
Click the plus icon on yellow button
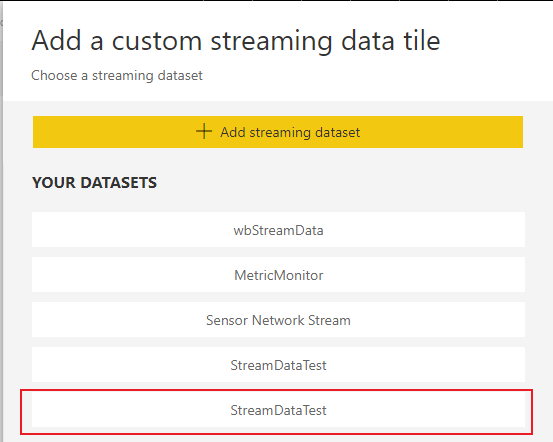(204, 132)
